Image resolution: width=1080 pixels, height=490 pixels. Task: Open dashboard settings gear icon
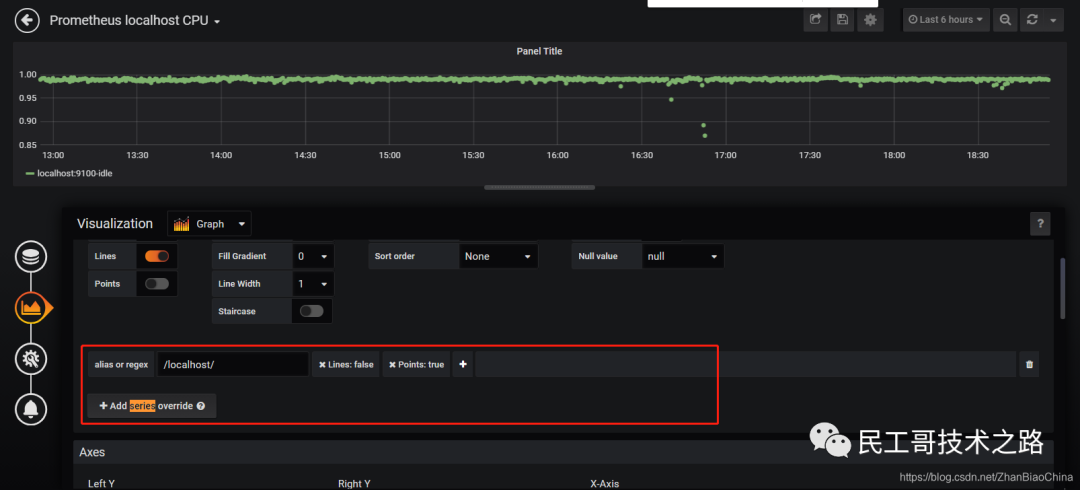pos(870,19)
